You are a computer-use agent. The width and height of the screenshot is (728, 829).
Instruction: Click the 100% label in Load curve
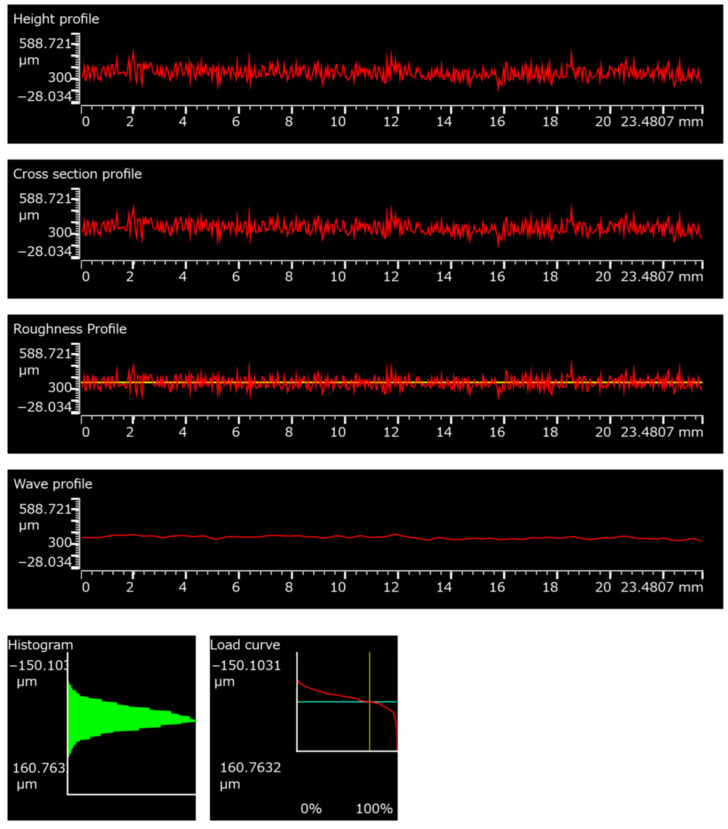374,808
